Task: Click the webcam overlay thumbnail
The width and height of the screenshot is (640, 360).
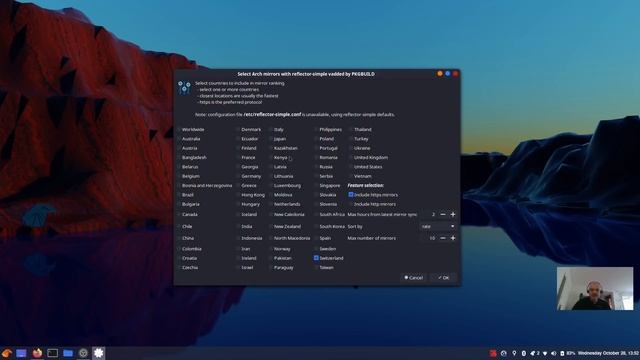Action: click(x=595, y=289)
